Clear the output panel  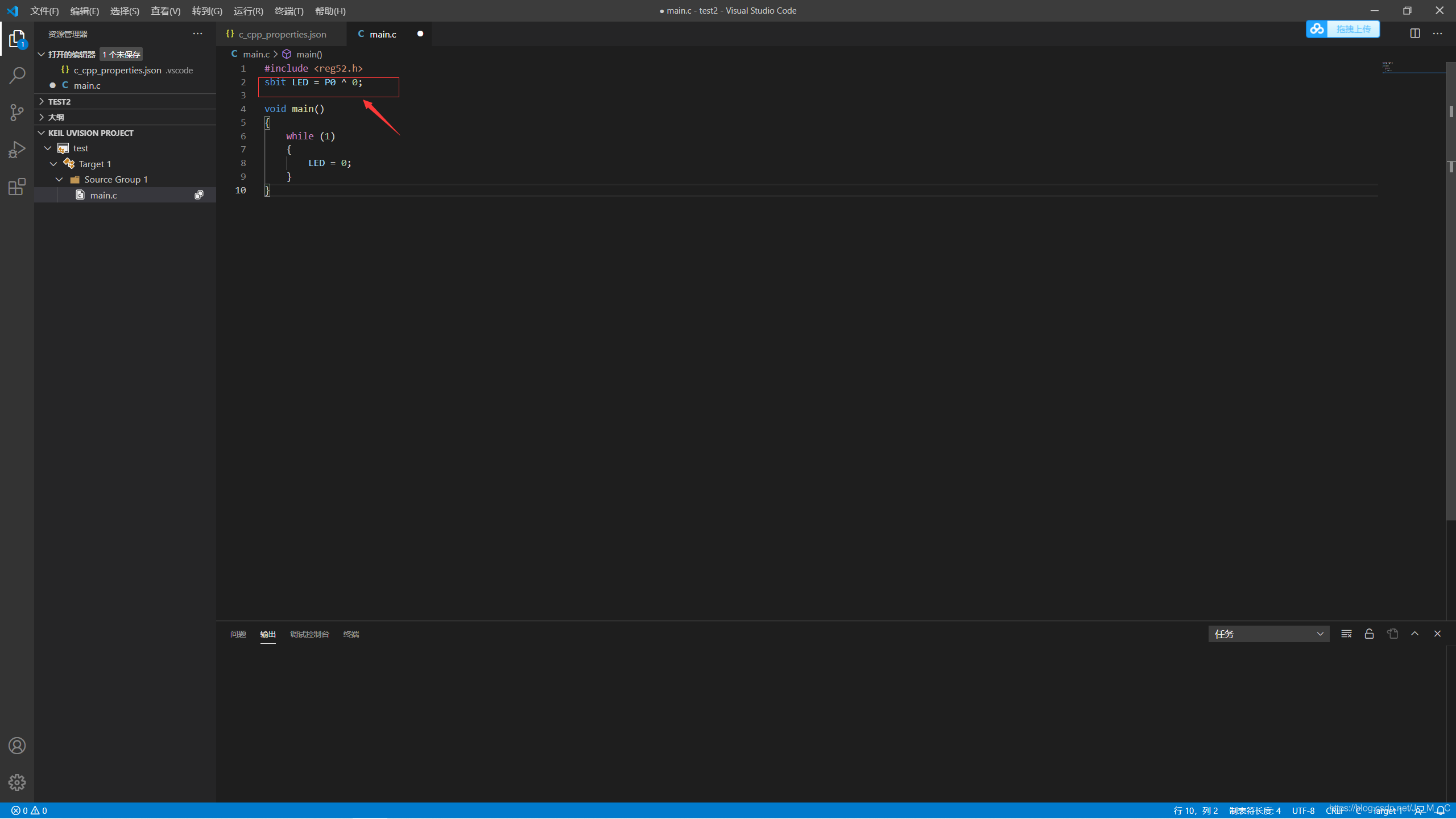coord(1346,634)
